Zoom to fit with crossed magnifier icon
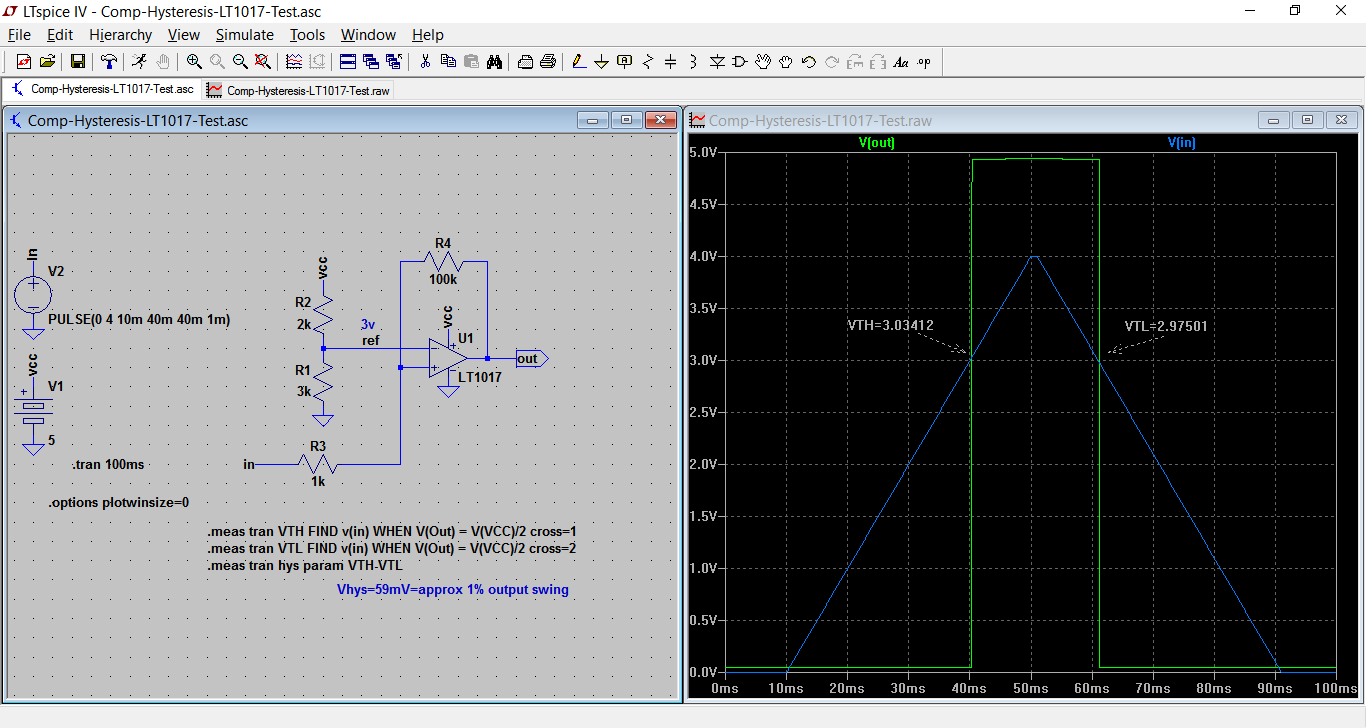This screenshot has width=1366, height=728. [x=263, y=62]
